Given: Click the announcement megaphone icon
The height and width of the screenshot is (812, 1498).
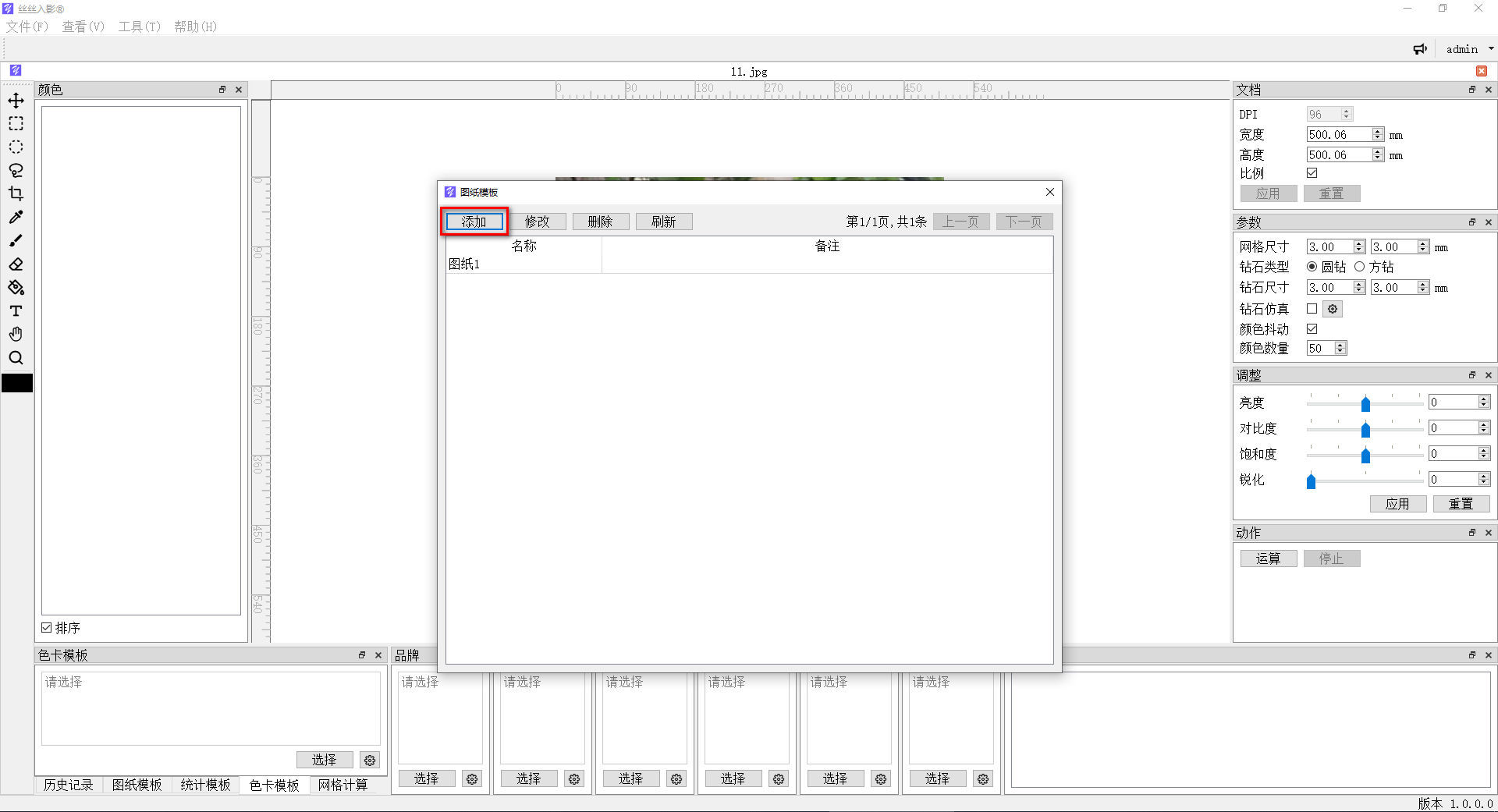Looking at the screenshot, I should coord(1420,49).
